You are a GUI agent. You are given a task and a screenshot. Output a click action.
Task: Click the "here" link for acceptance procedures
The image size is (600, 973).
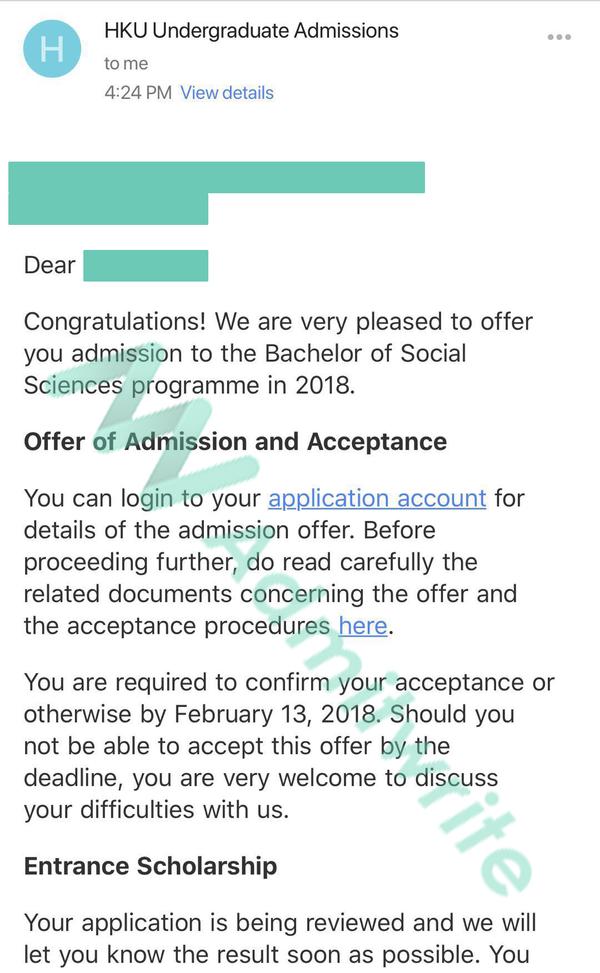pos(361,626)
